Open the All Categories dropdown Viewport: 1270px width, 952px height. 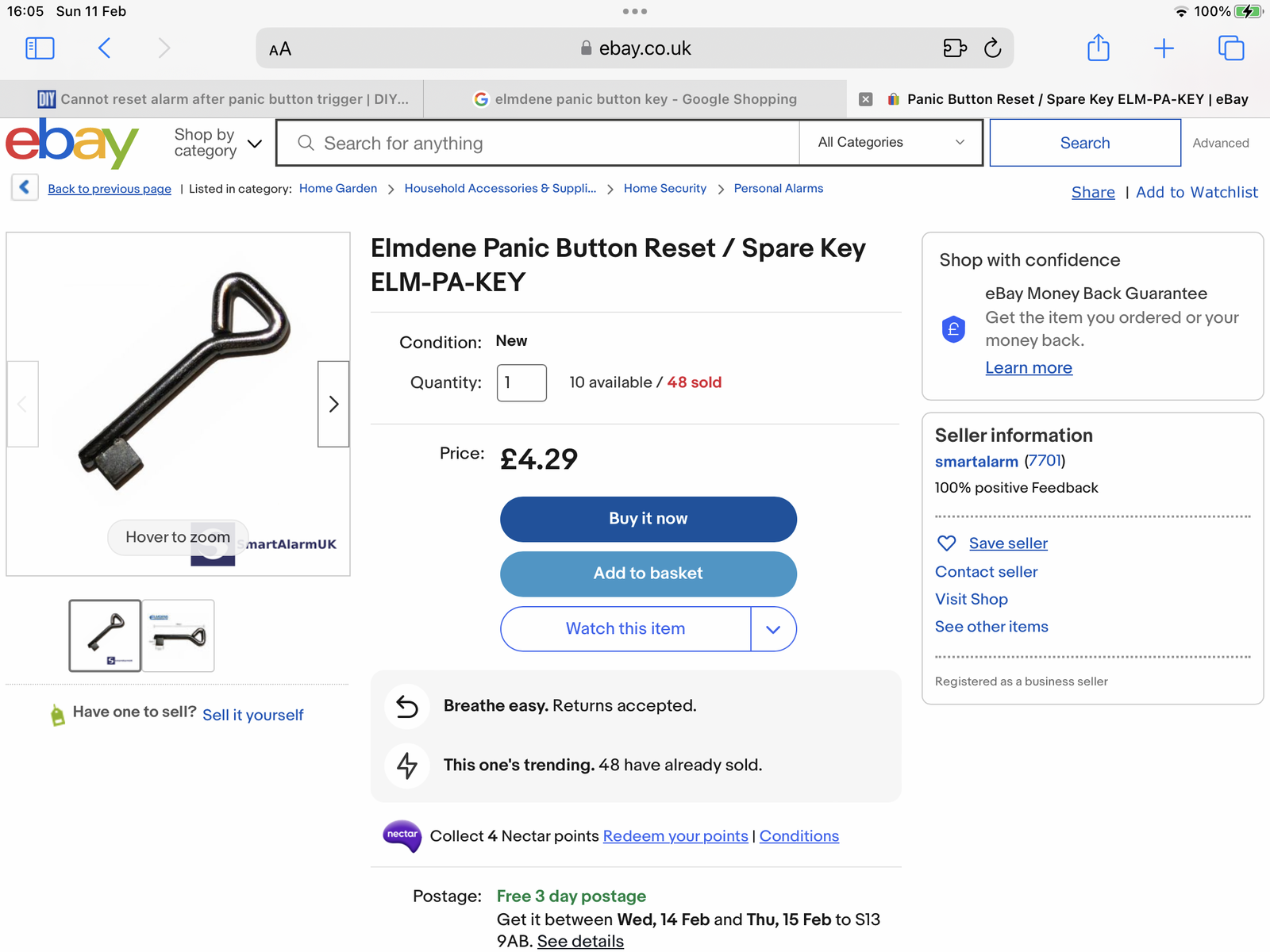[x=891, y=143]
